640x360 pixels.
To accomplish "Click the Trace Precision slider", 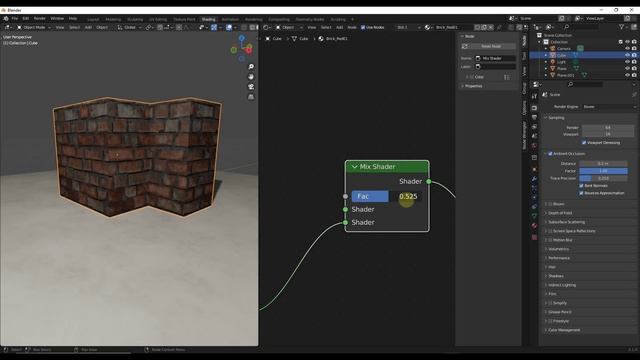I will click(x=603, y=178).
